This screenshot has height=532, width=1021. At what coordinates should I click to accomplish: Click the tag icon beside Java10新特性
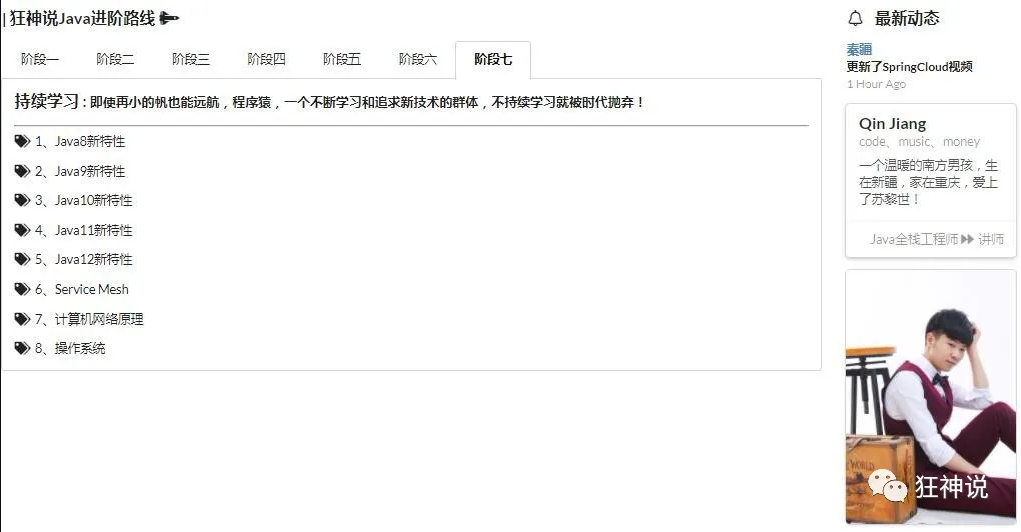click(x=22, y=200)
